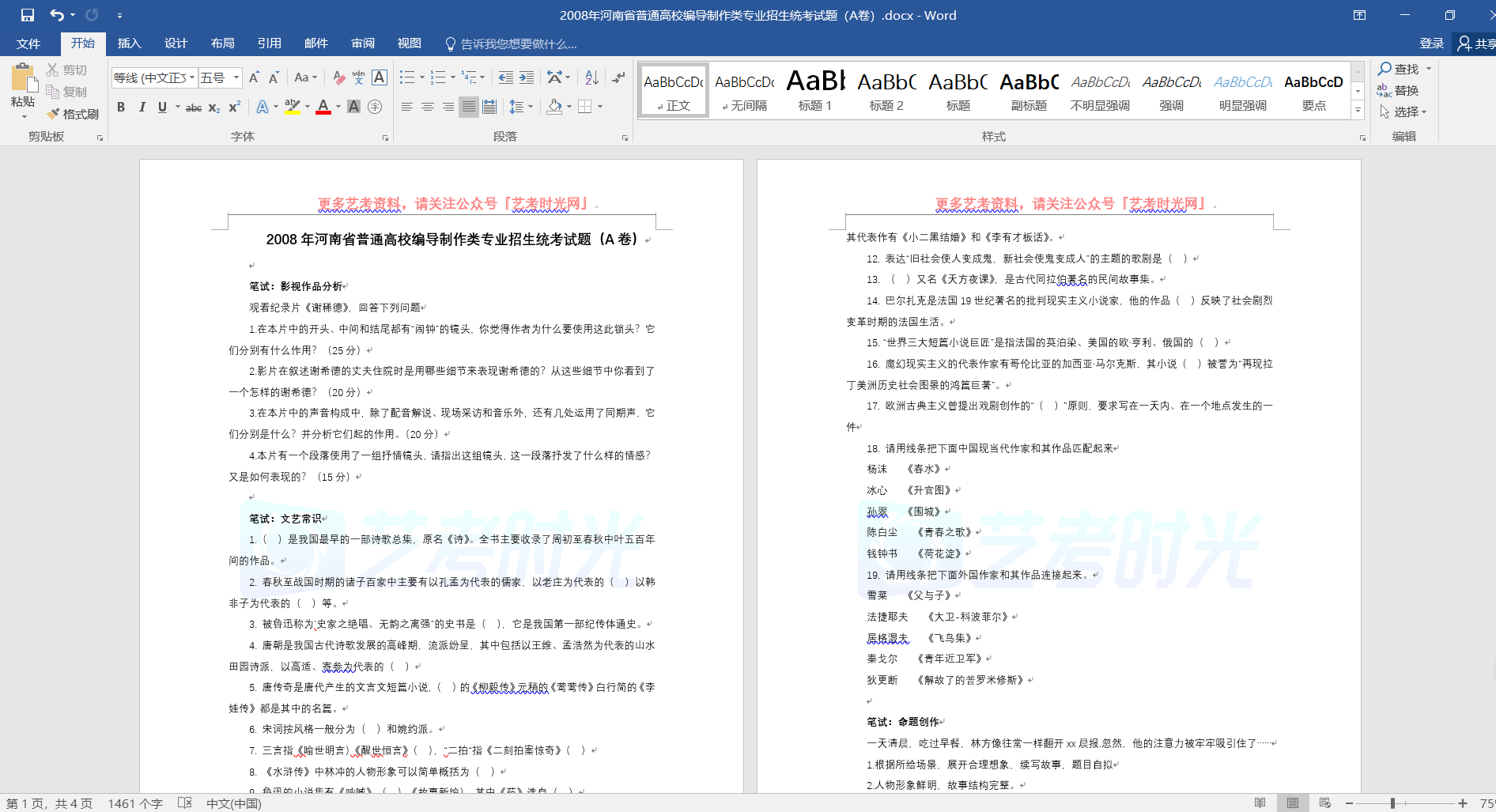Click the sort A-Z icon
This screenshot has width=1496, height=812.
pyautogui.click(x=591, y=77)
